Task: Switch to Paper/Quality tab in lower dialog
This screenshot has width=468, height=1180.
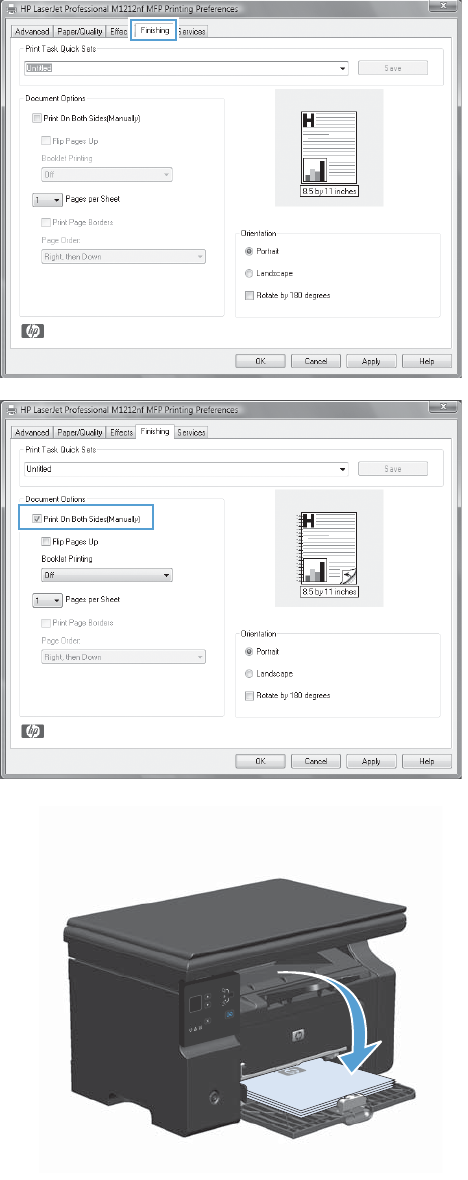Action: 80,432
